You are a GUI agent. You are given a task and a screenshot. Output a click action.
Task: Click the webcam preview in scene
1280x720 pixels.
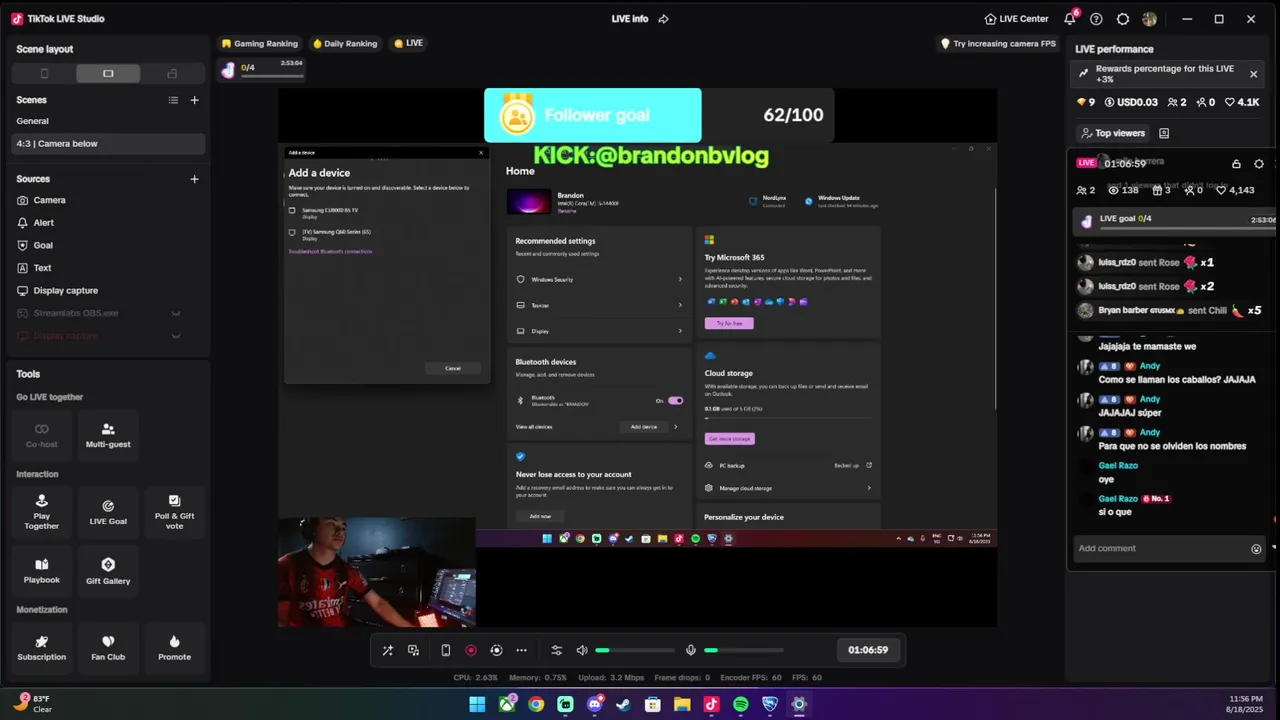pos(377,572)
